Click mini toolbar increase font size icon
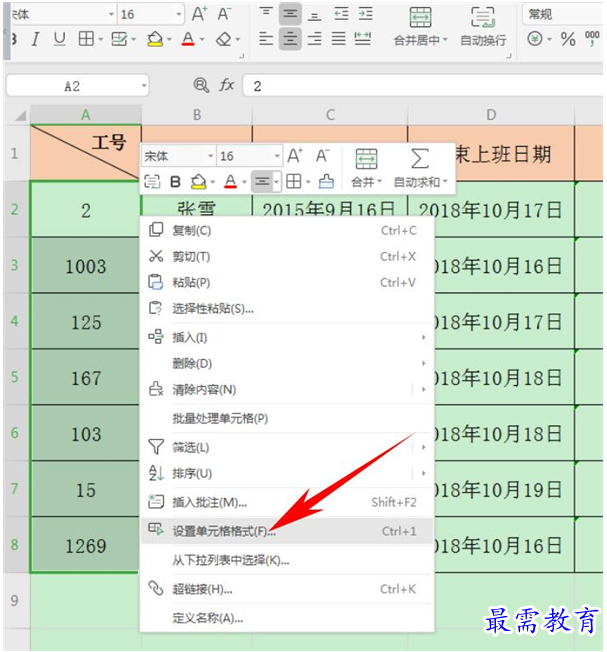 click(295, 156)
